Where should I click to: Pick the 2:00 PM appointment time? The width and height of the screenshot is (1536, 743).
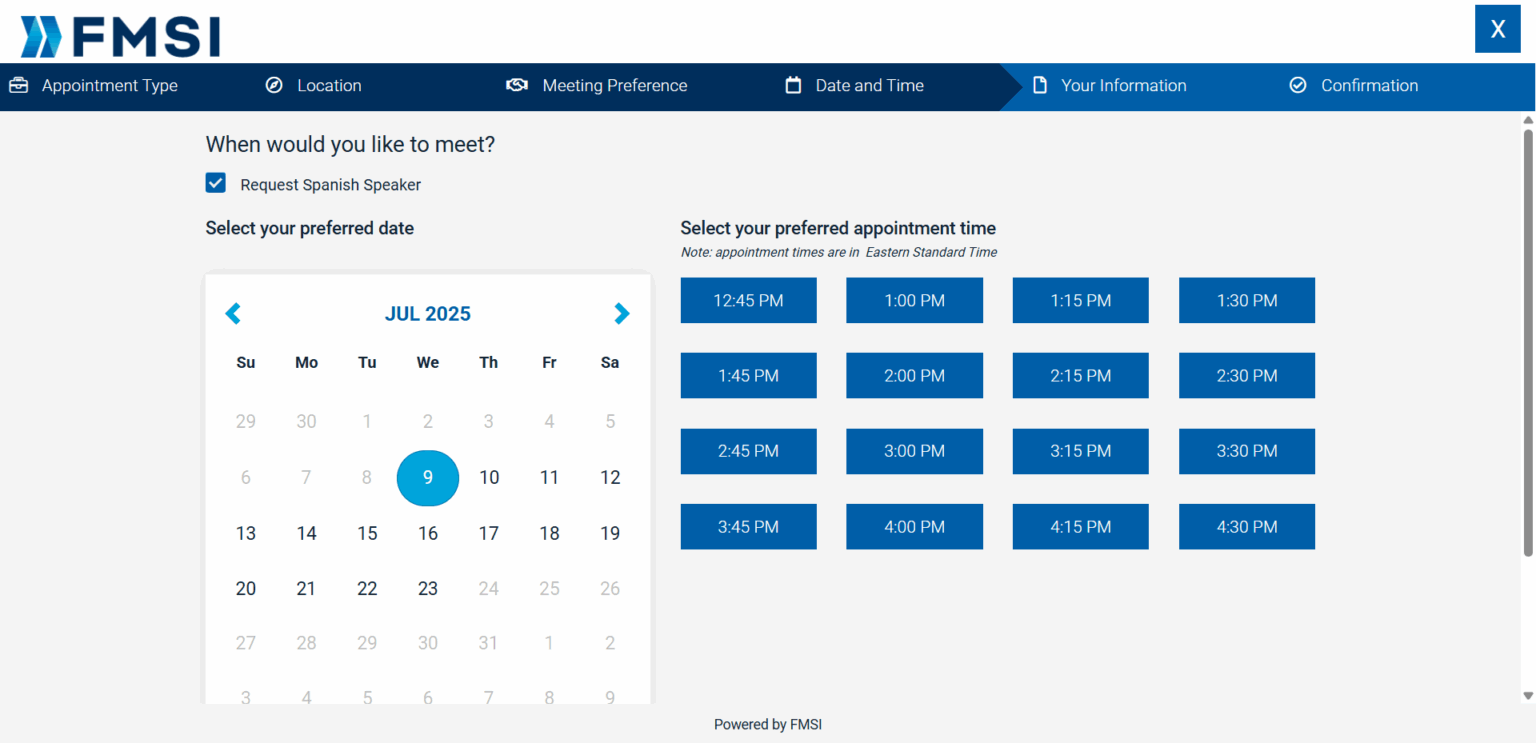pos(914,376)
